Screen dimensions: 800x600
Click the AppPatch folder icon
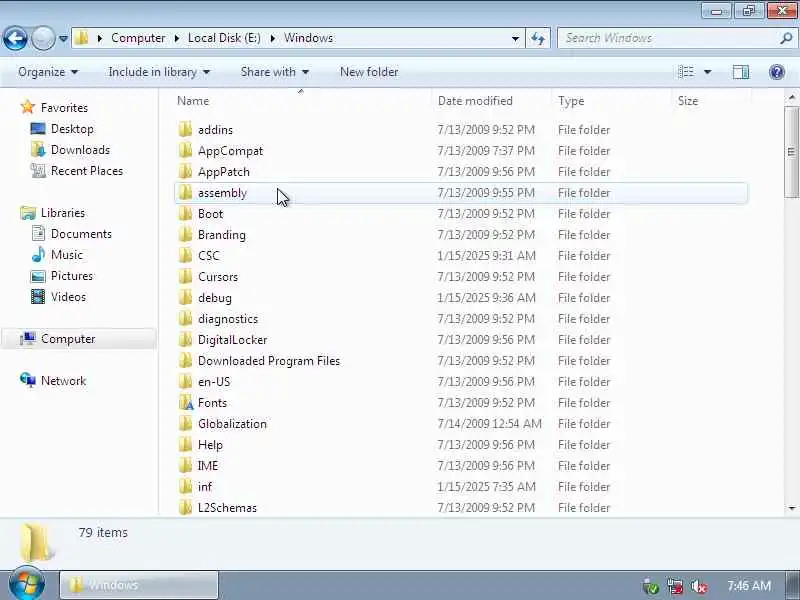[185, 171]
